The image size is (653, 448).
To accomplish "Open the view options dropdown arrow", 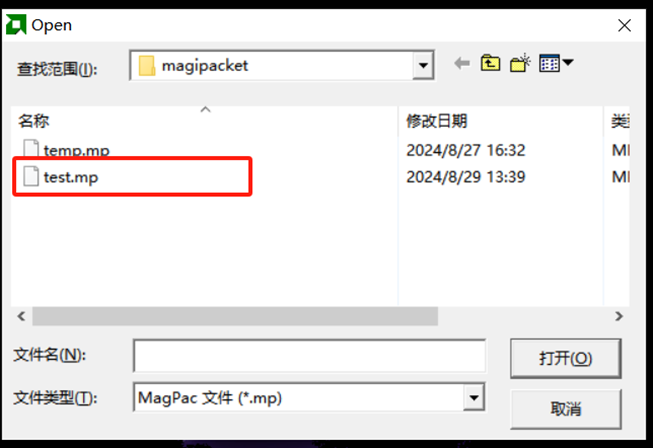I will pyautogui.click(x=568, y=63).
